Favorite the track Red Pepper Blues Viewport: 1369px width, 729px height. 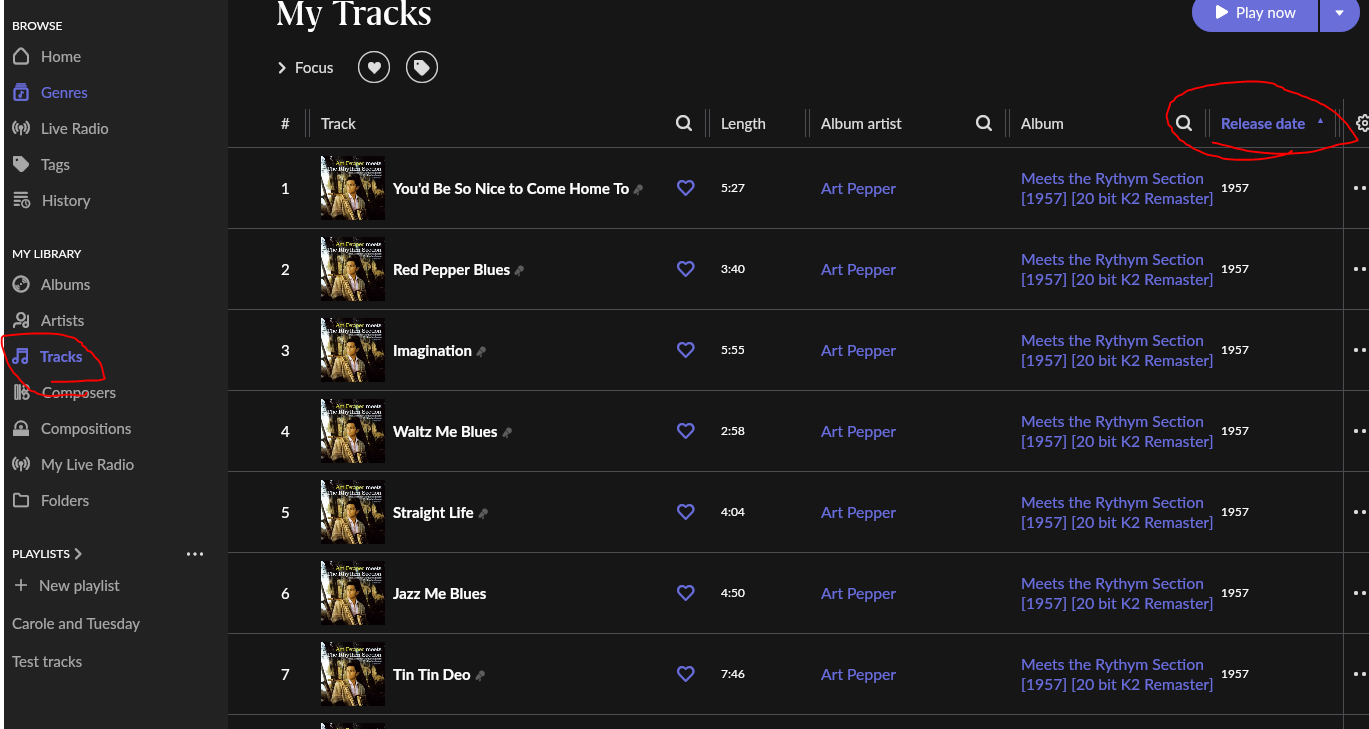[x=686, y=269]
